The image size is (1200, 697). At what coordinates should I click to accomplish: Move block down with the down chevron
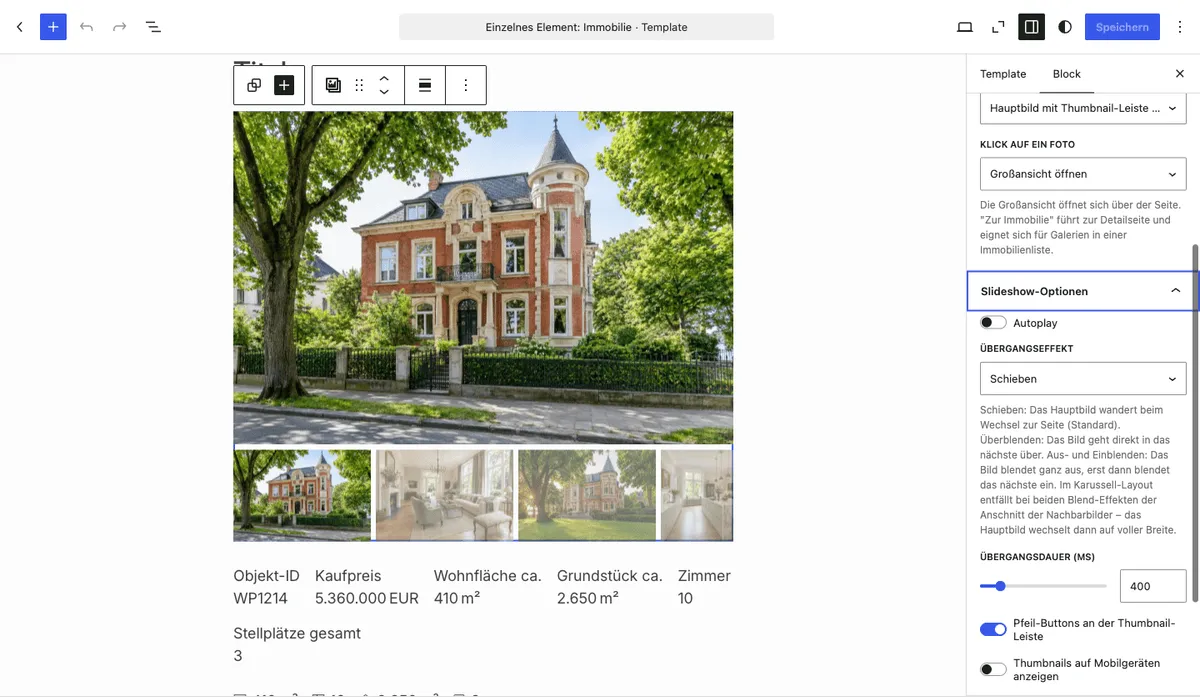384,93
